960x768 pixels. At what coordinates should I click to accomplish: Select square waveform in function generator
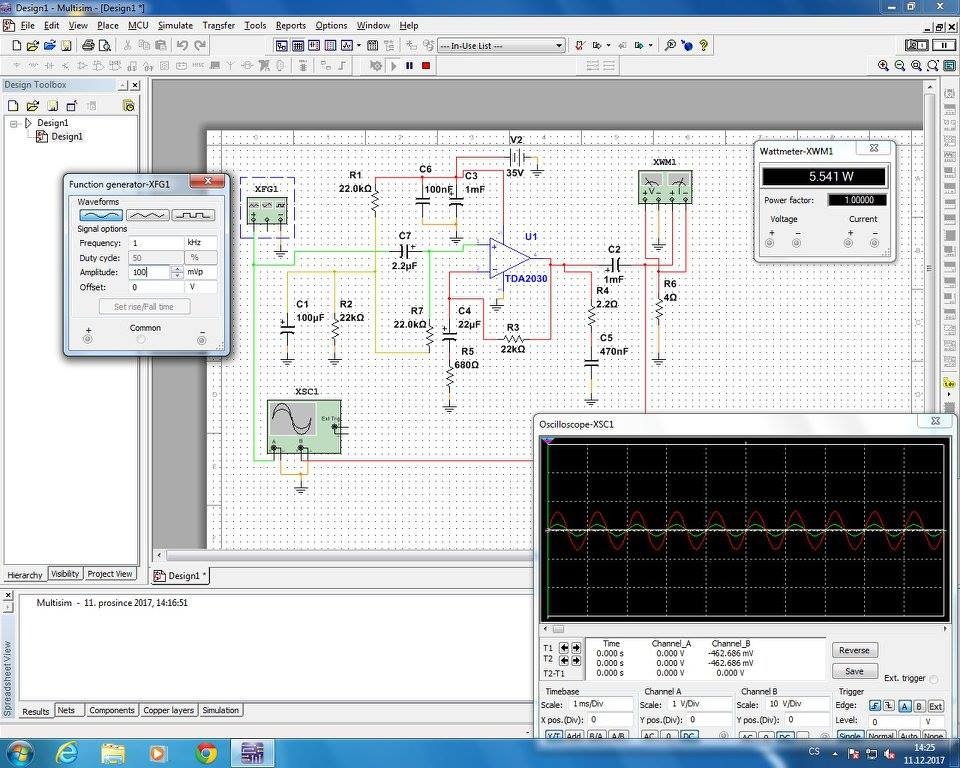coord(193,215)
